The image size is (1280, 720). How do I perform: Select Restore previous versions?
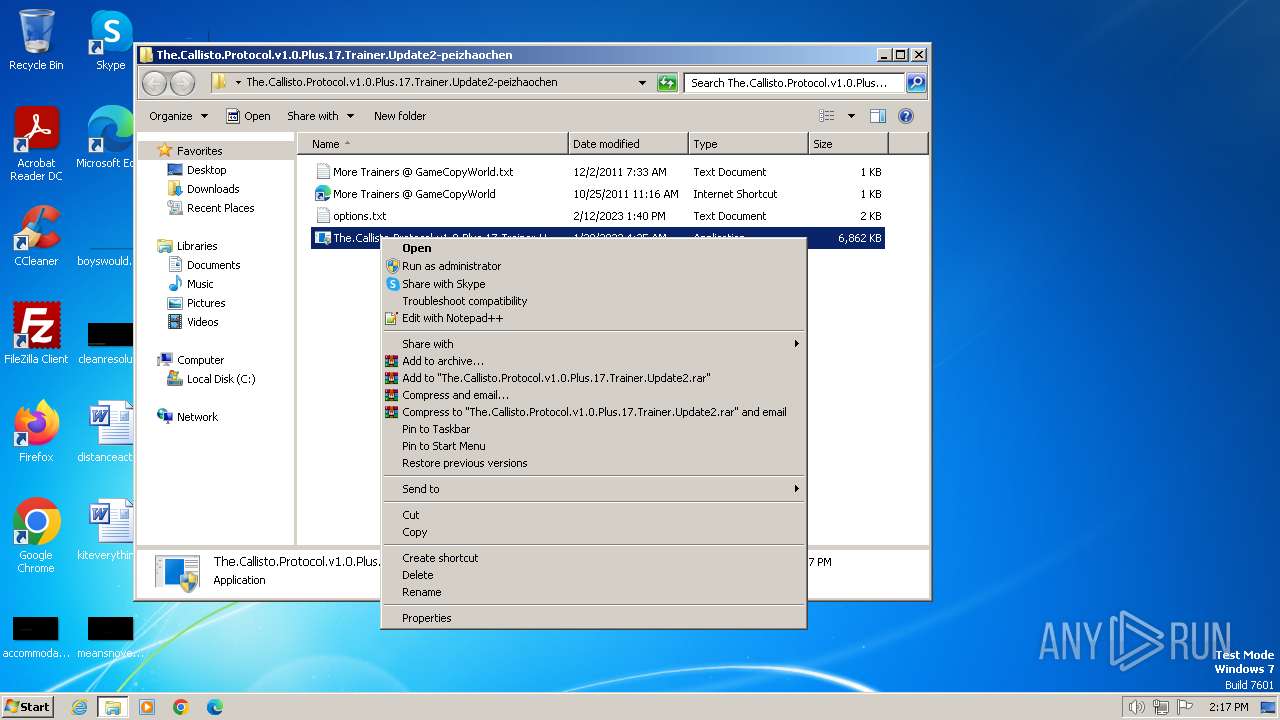point(594,463)
